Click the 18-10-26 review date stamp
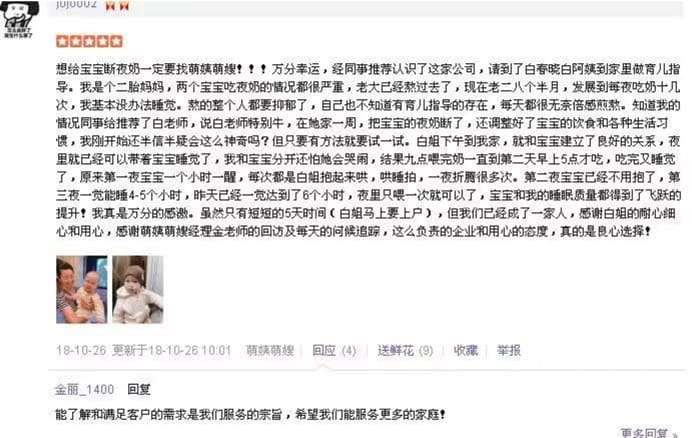The image size is (692, 438). click(x=81, y=350)
